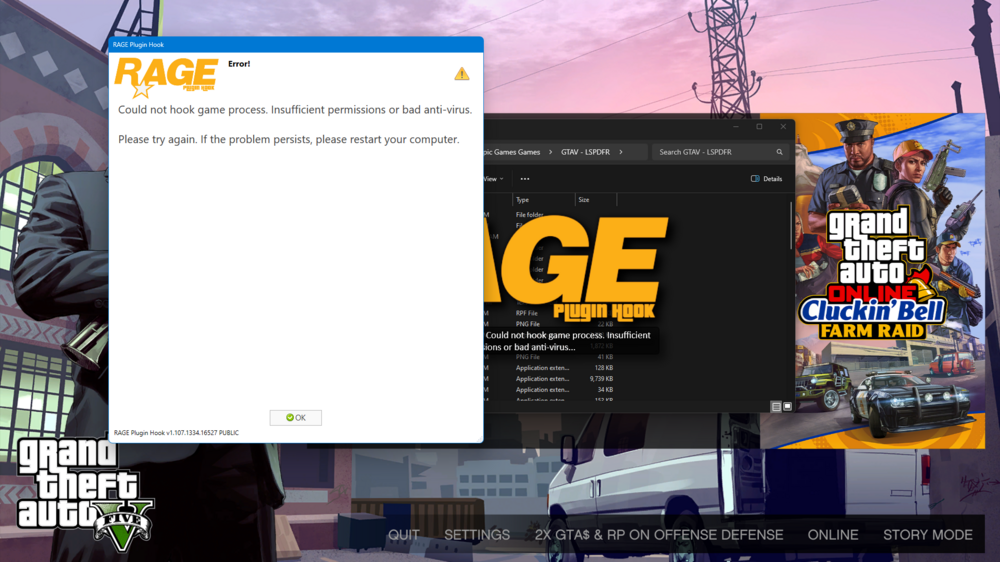Choose ONLINE in the GTA menu
The width and height of the screenshot is (1000, 562).
coord(833,535)
